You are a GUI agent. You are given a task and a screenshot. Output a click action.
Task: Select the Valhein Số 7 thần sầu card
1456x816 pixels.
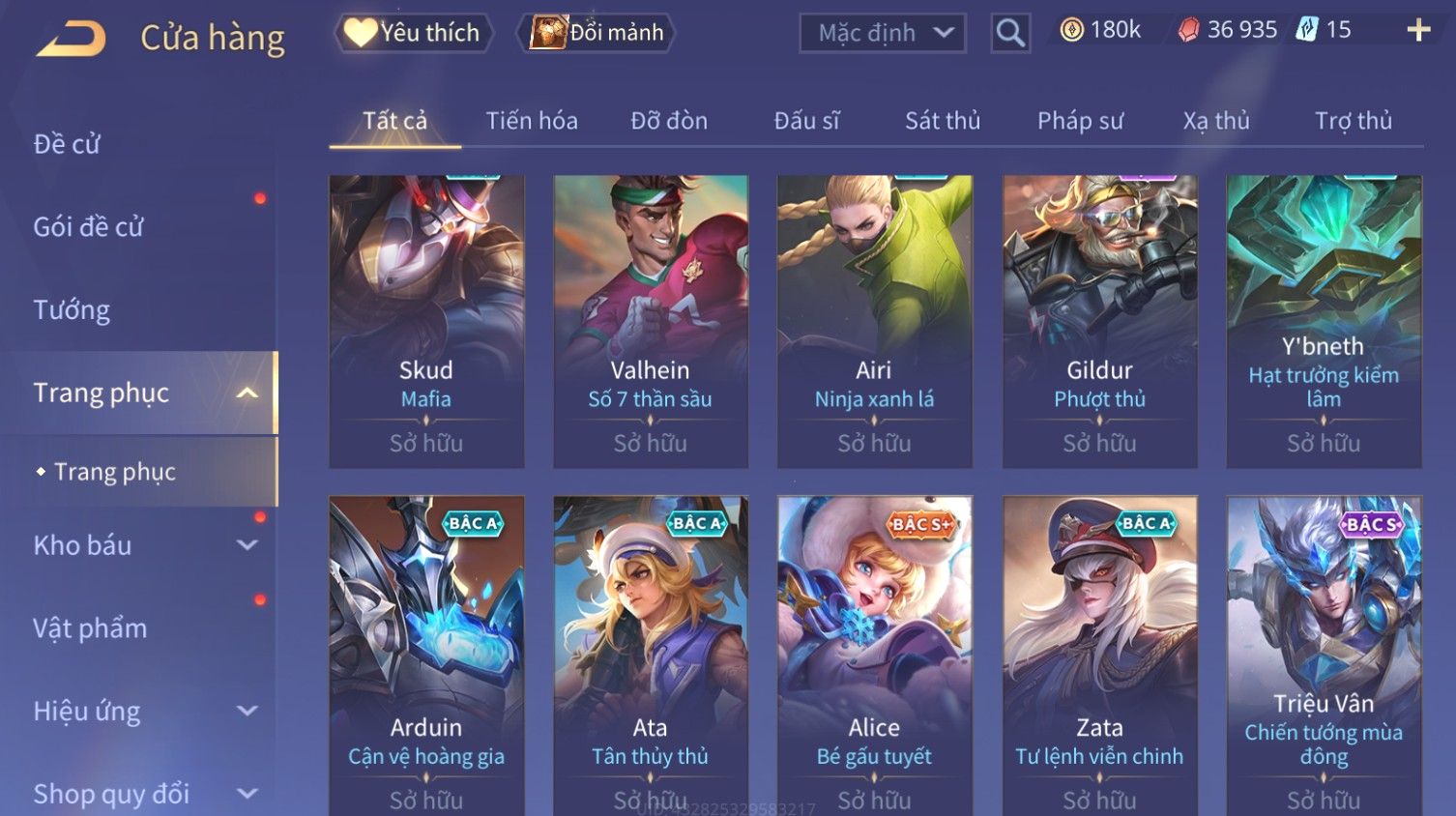651,322
